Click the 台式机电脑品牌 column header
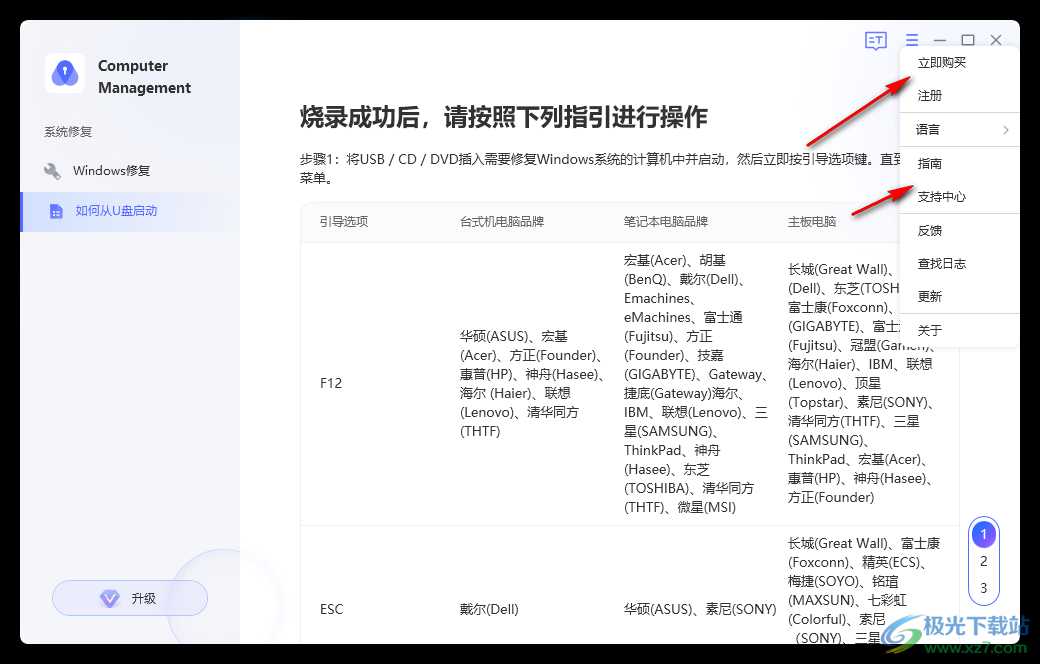 (x=502, y=222)
